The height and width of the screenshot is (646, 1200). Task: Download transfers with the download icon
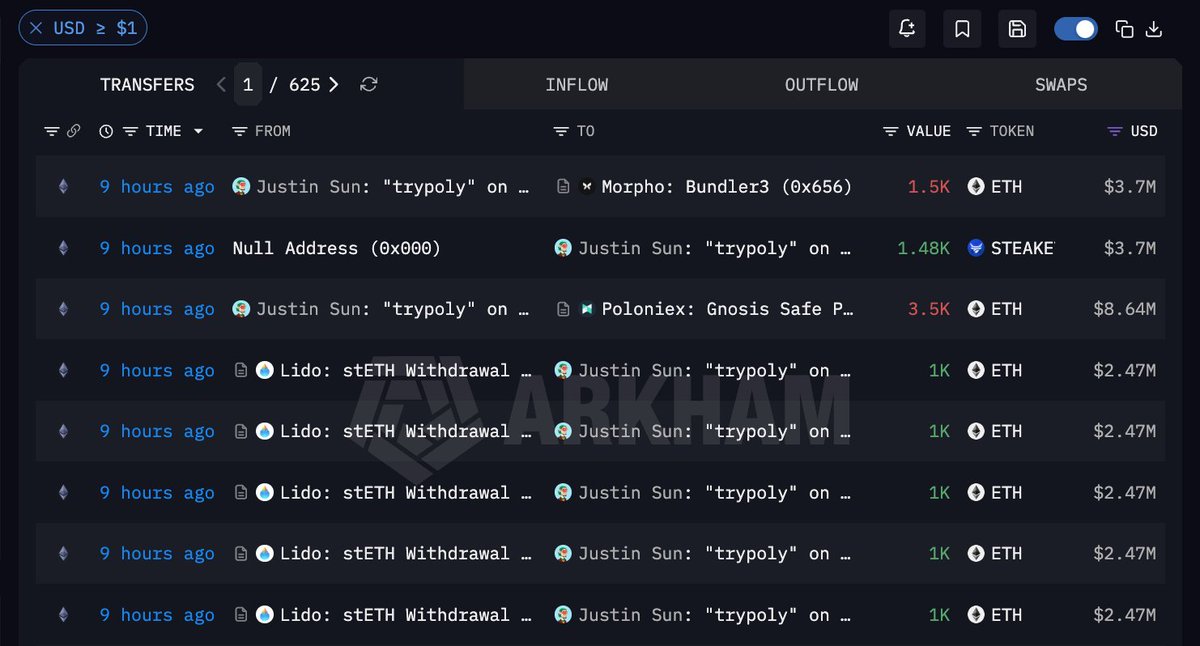click(1153, 29)
